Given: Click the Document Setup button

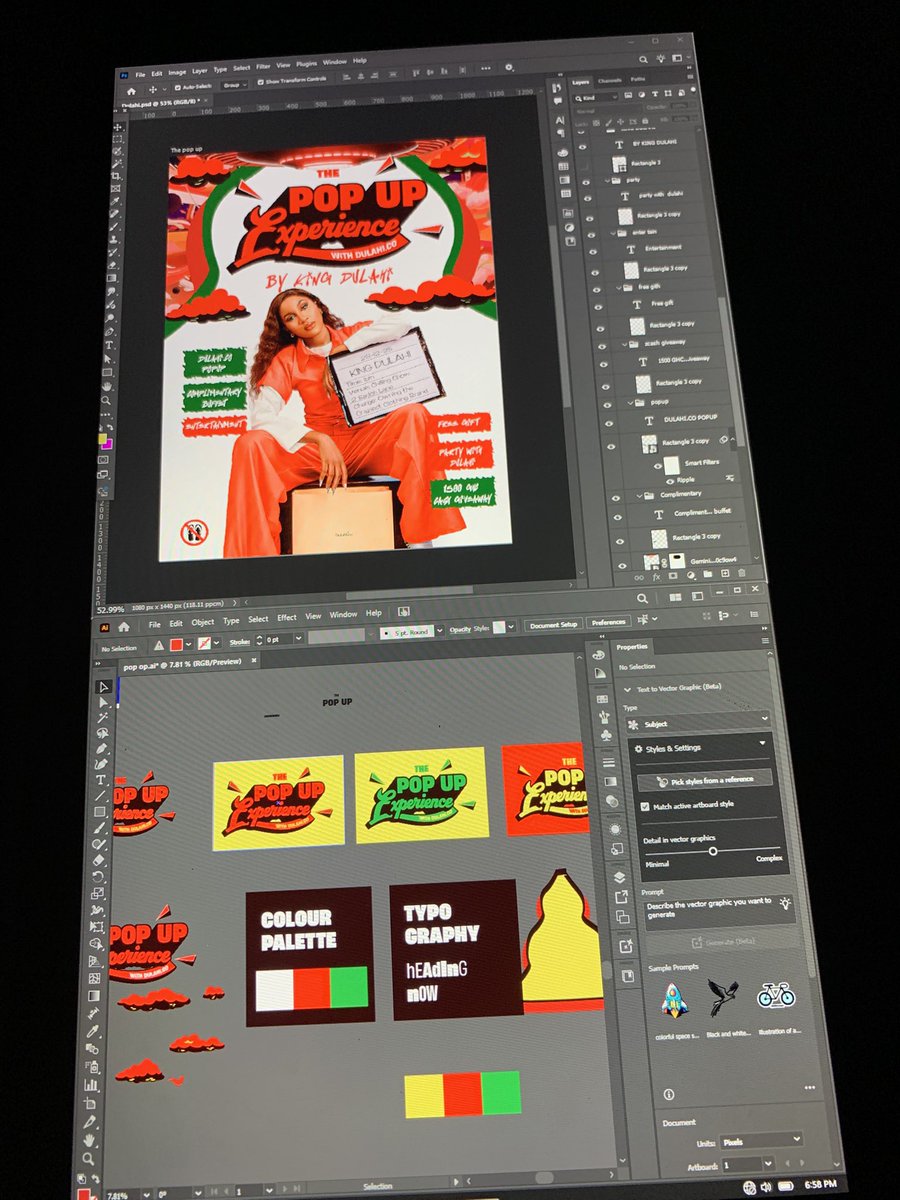Looking at the screenshot, I should tap(553, 624).
